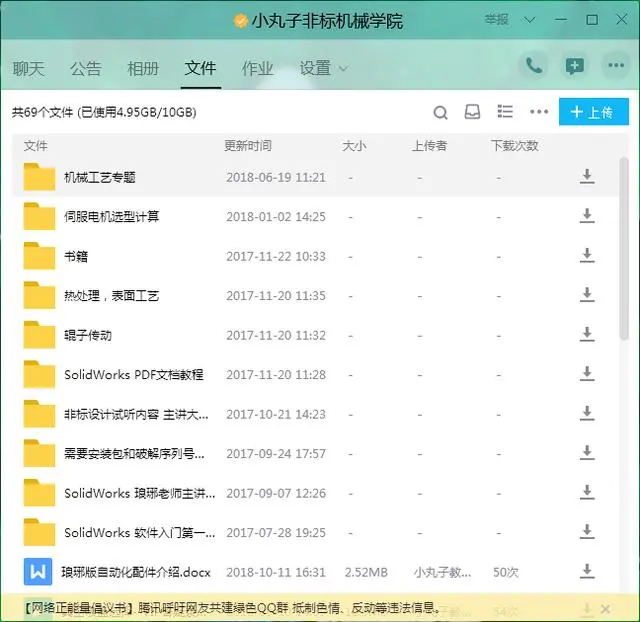Image resolution: width=640 pixels, height=622 pixels.
Task: Open folder named 伺服电机选型计算
Action: pos(111,216)
